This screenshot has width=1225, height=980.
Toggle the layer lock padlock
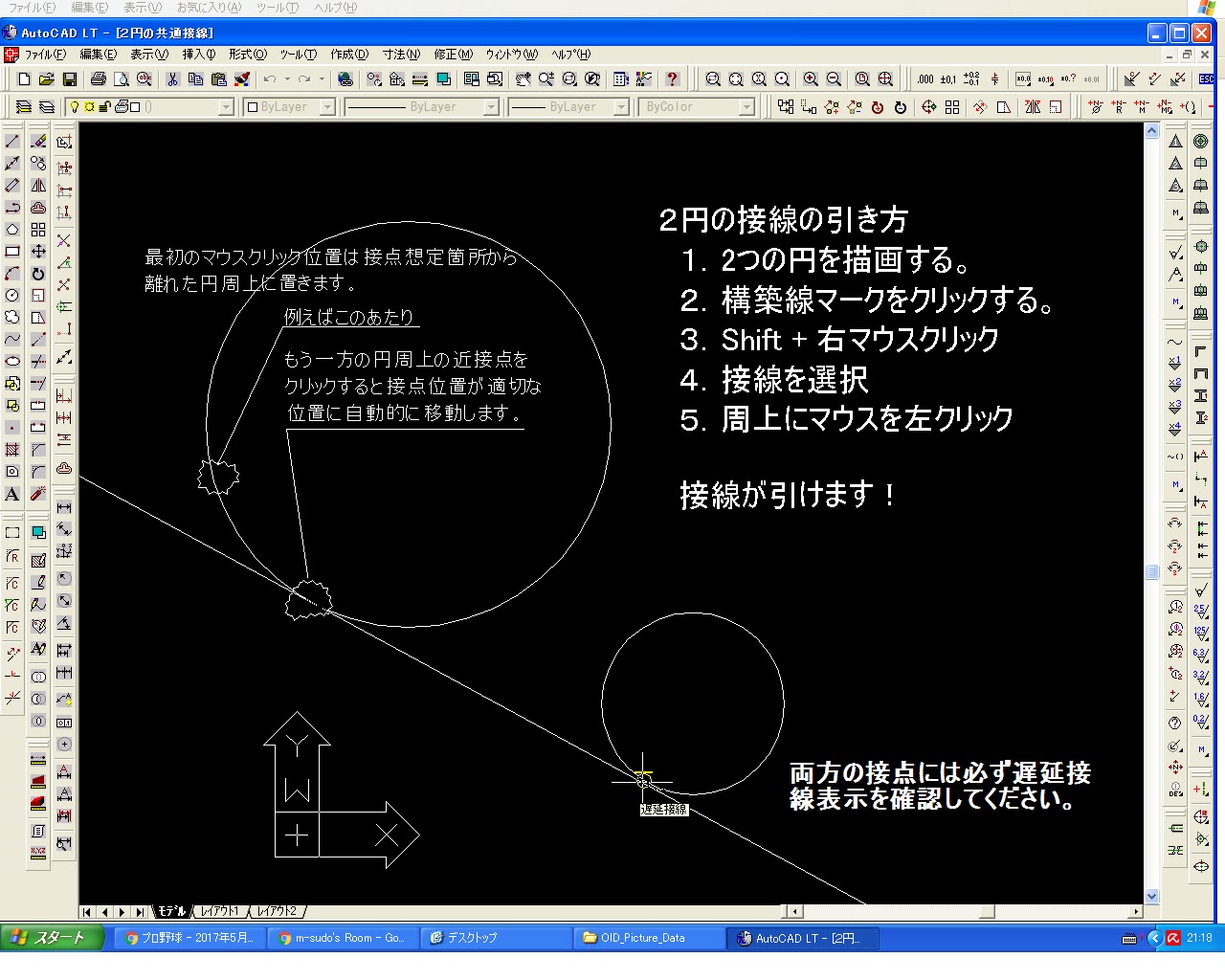pos(104,106)
